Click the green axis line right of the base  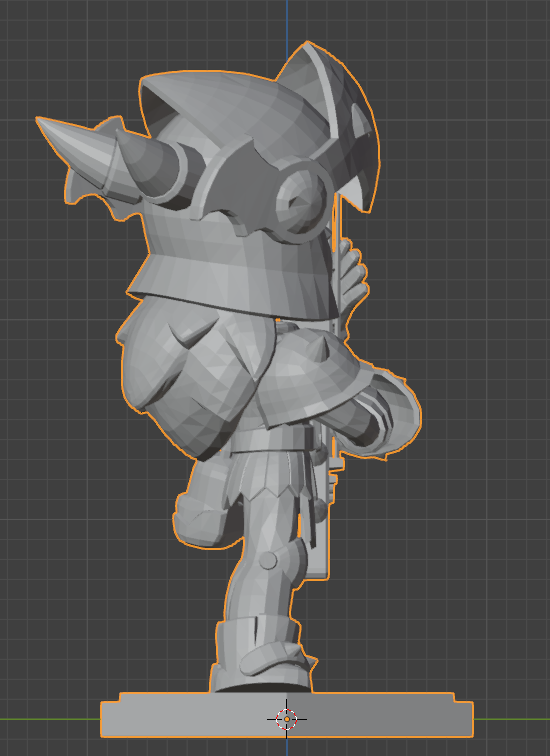512,719
